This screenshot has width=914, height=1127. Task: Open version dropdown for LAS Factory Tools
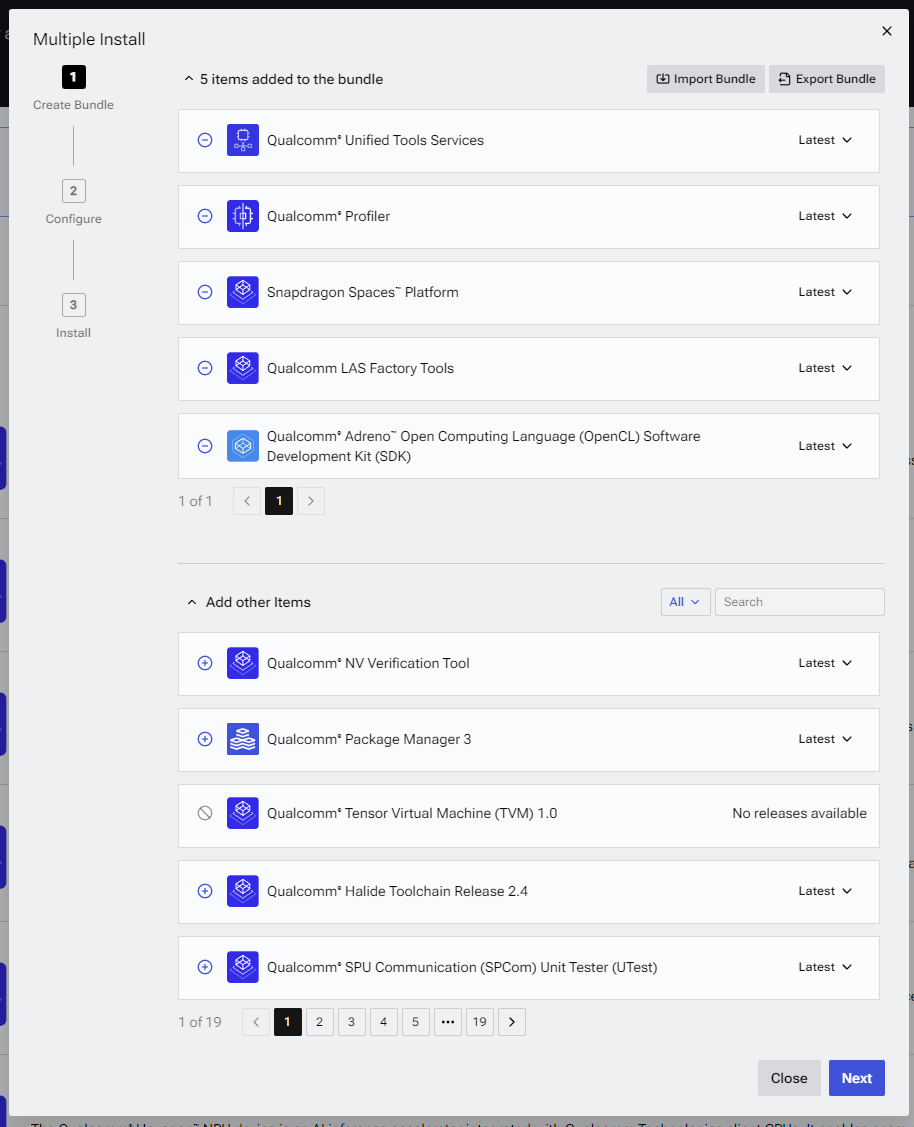tap(825, 368)
